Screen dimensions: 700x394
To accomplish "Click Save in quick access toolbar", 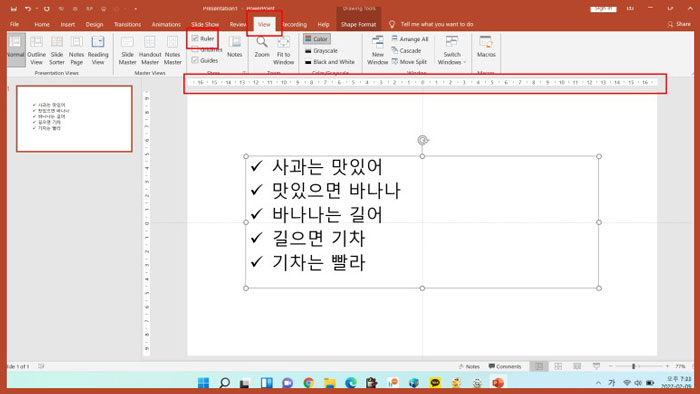I will coord(14,8).
